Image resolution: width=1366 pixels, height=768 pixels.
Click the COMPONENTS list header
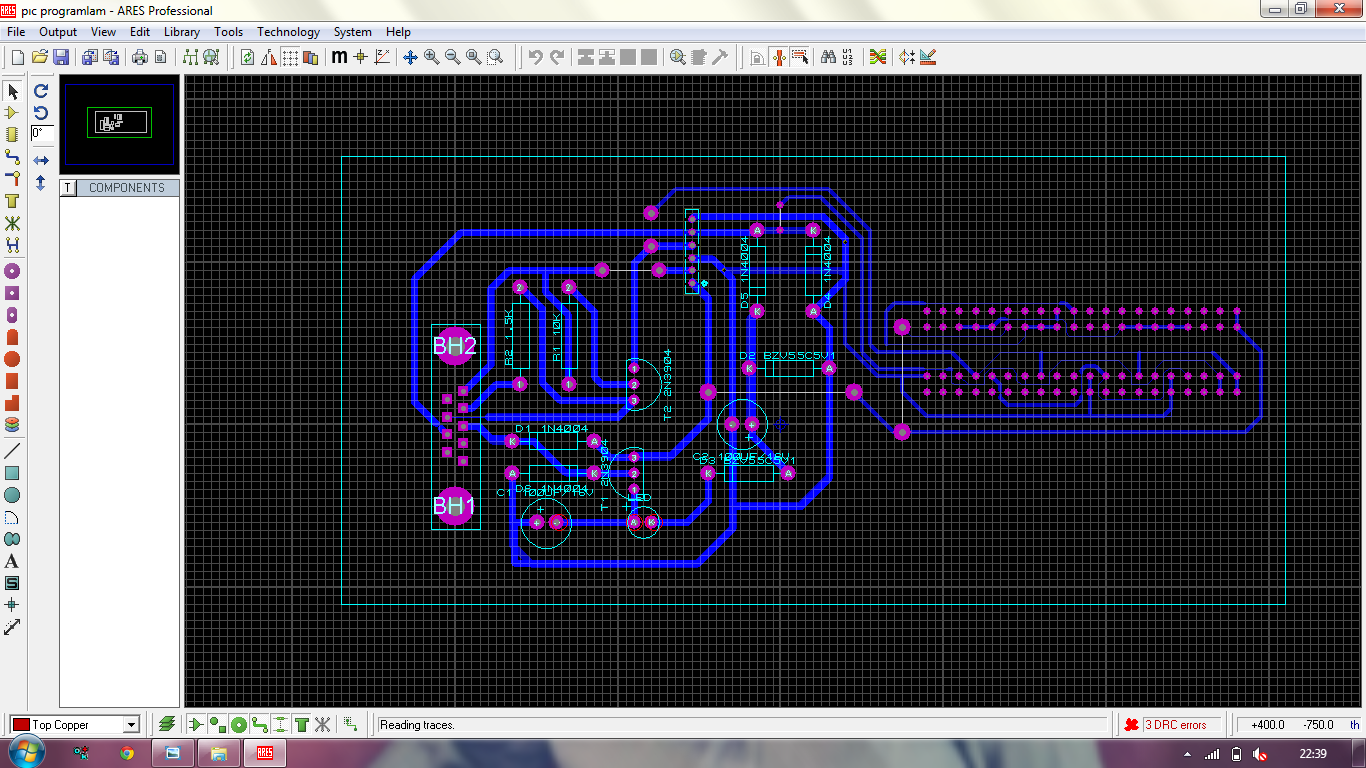[x=127, y=188]
